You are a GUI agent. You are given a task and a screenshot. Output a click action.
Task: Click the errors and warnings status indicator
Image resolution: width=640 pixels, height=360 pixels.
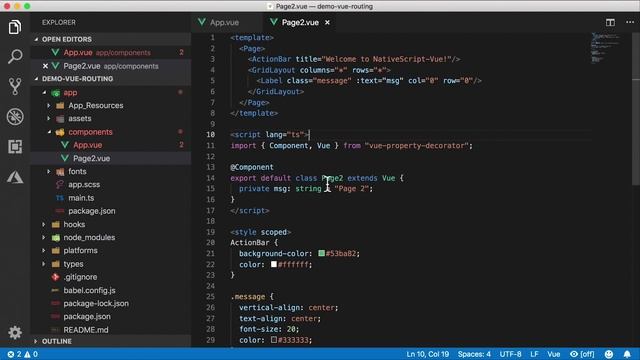(23, 354)
